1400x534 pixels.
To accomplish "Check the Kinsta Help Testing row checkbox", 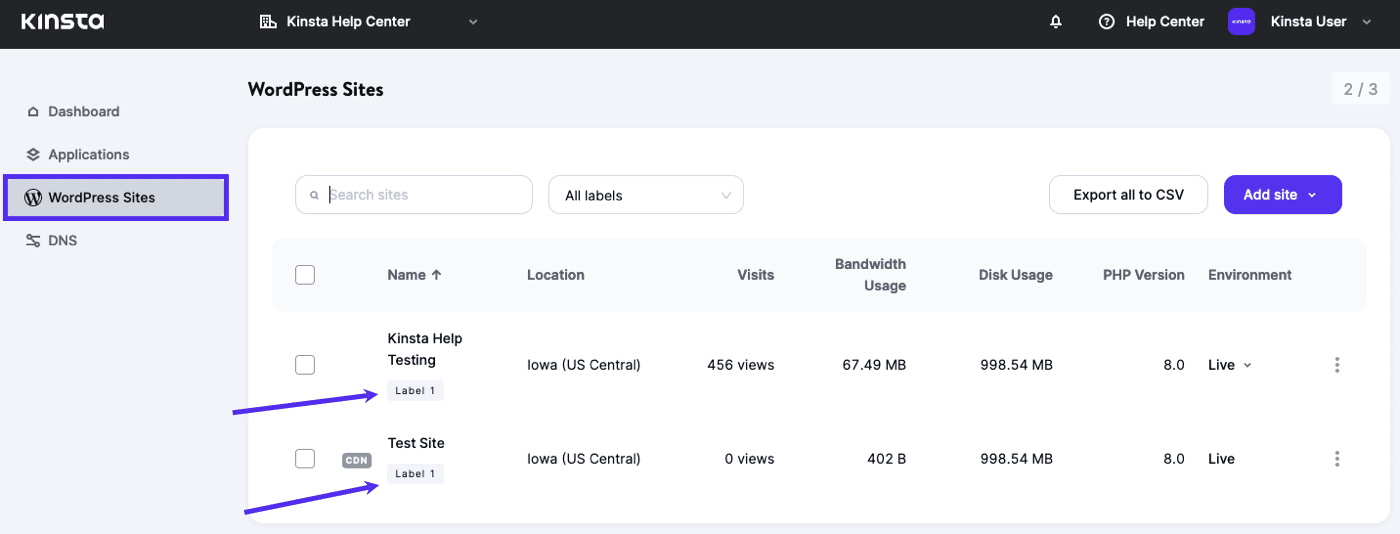I will pyautogui.click(x=305, y=365).
